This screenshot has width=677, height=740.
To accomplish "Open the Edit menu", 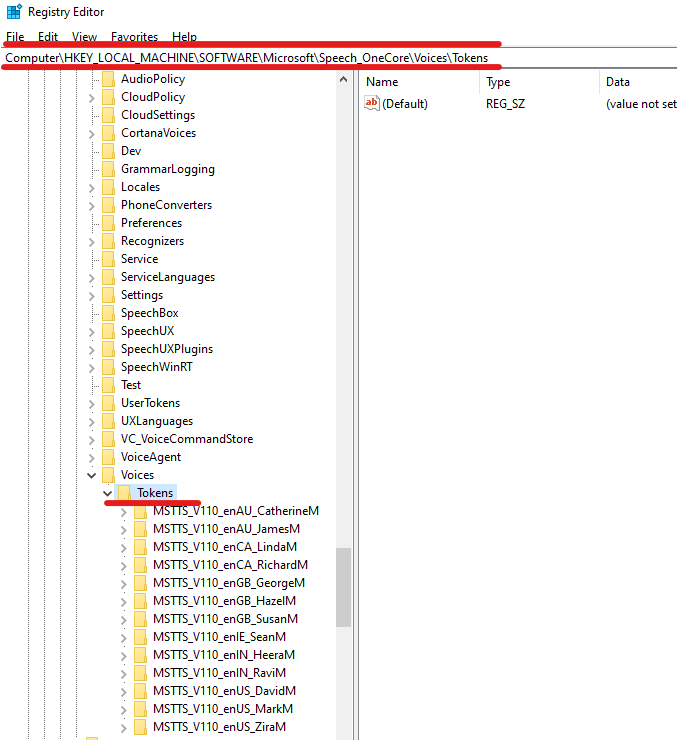I will [x=48, y=37].
